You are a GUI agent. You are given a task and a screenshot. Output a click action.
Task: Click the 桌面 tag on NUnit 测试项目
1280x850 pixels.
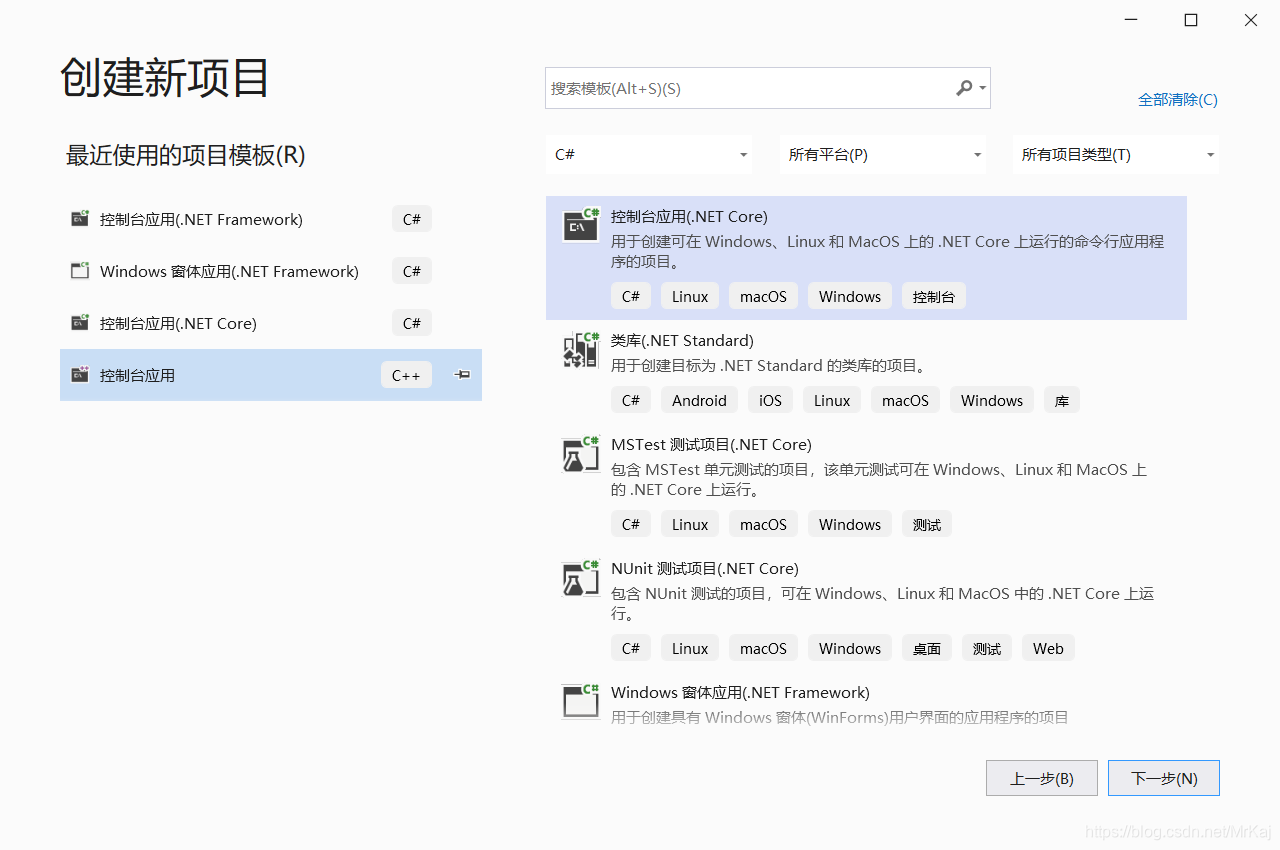pyautogui.click(x=927, y=648)
